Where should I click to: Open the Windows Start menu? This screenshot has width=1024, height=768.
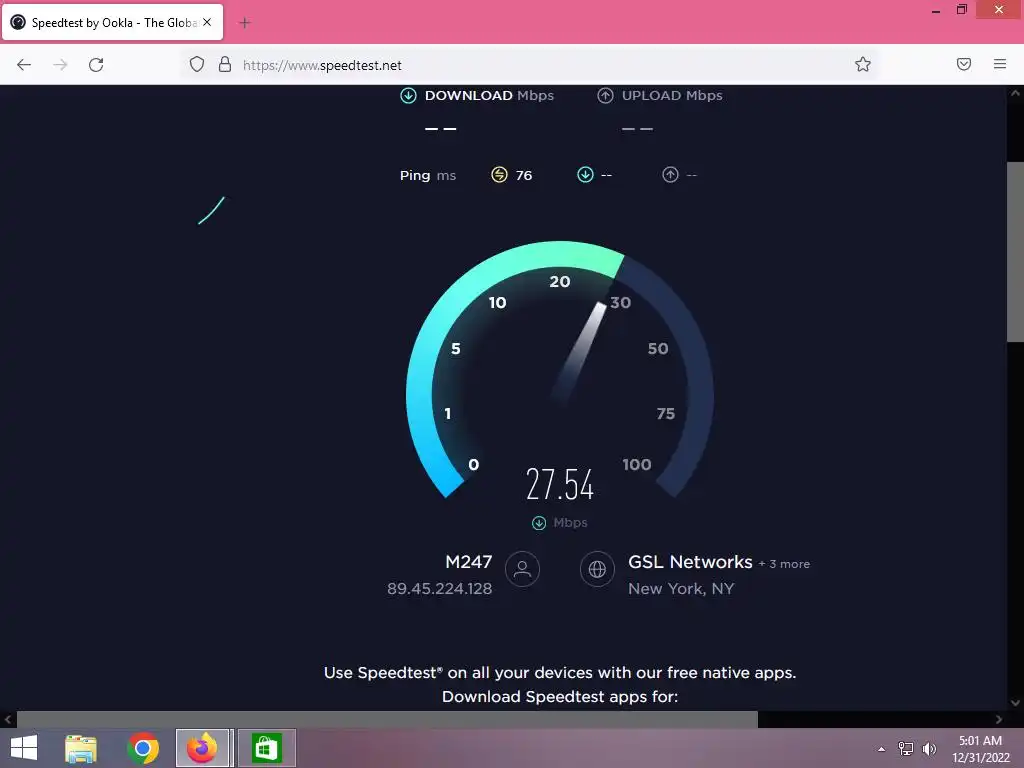pyautogui.click(x=24, y=748)
